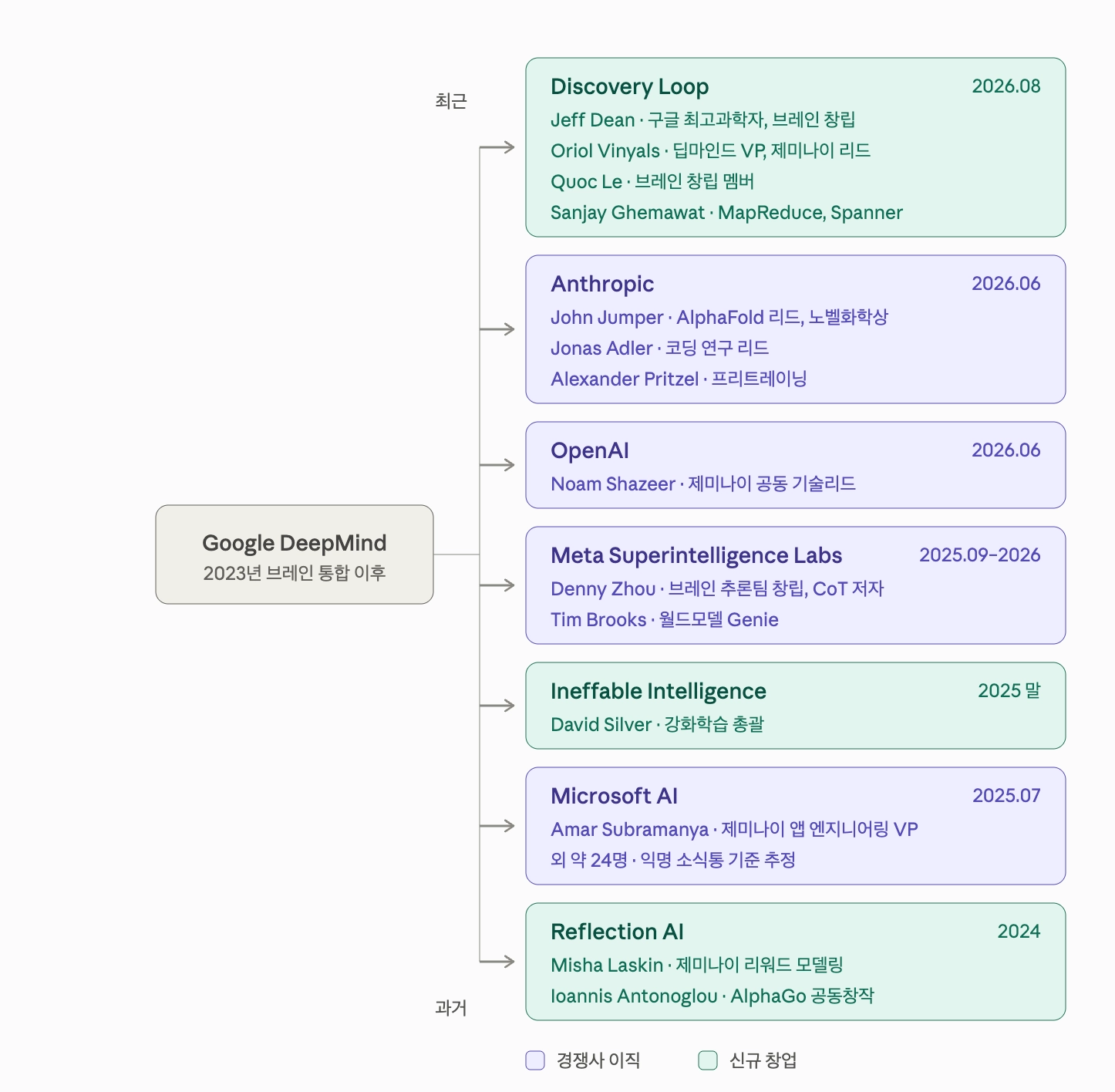Click the 2025.09–2026 date range

tap(980, 554)
